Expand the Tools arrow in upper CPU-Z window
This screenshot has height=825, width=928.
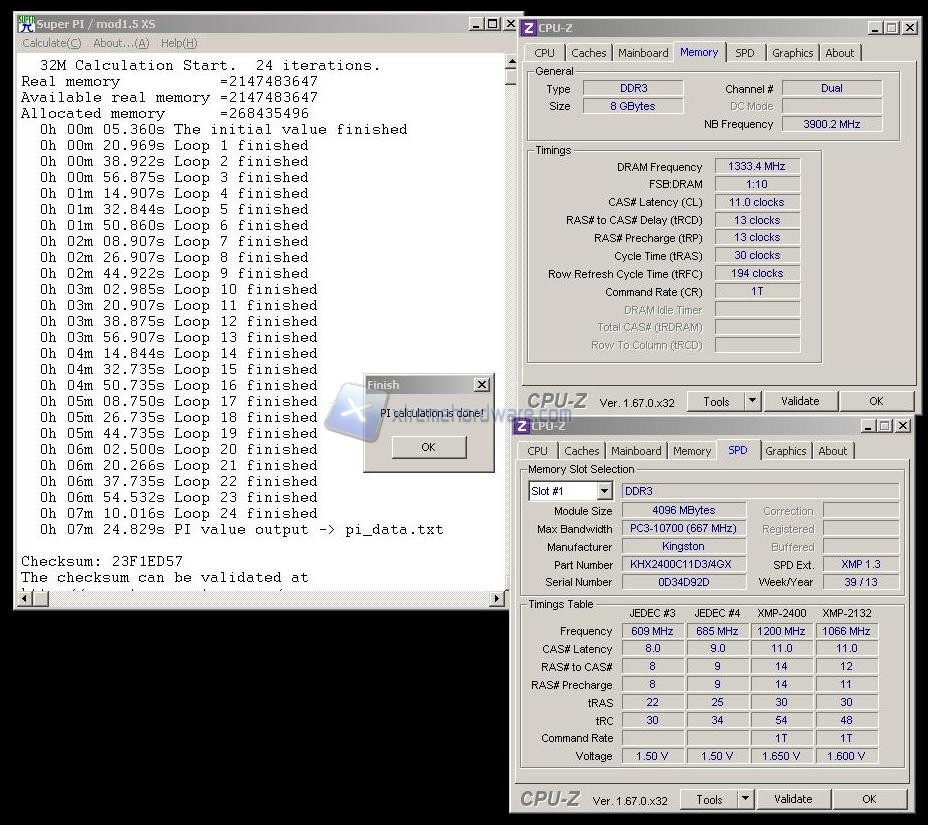pos(752,401)
